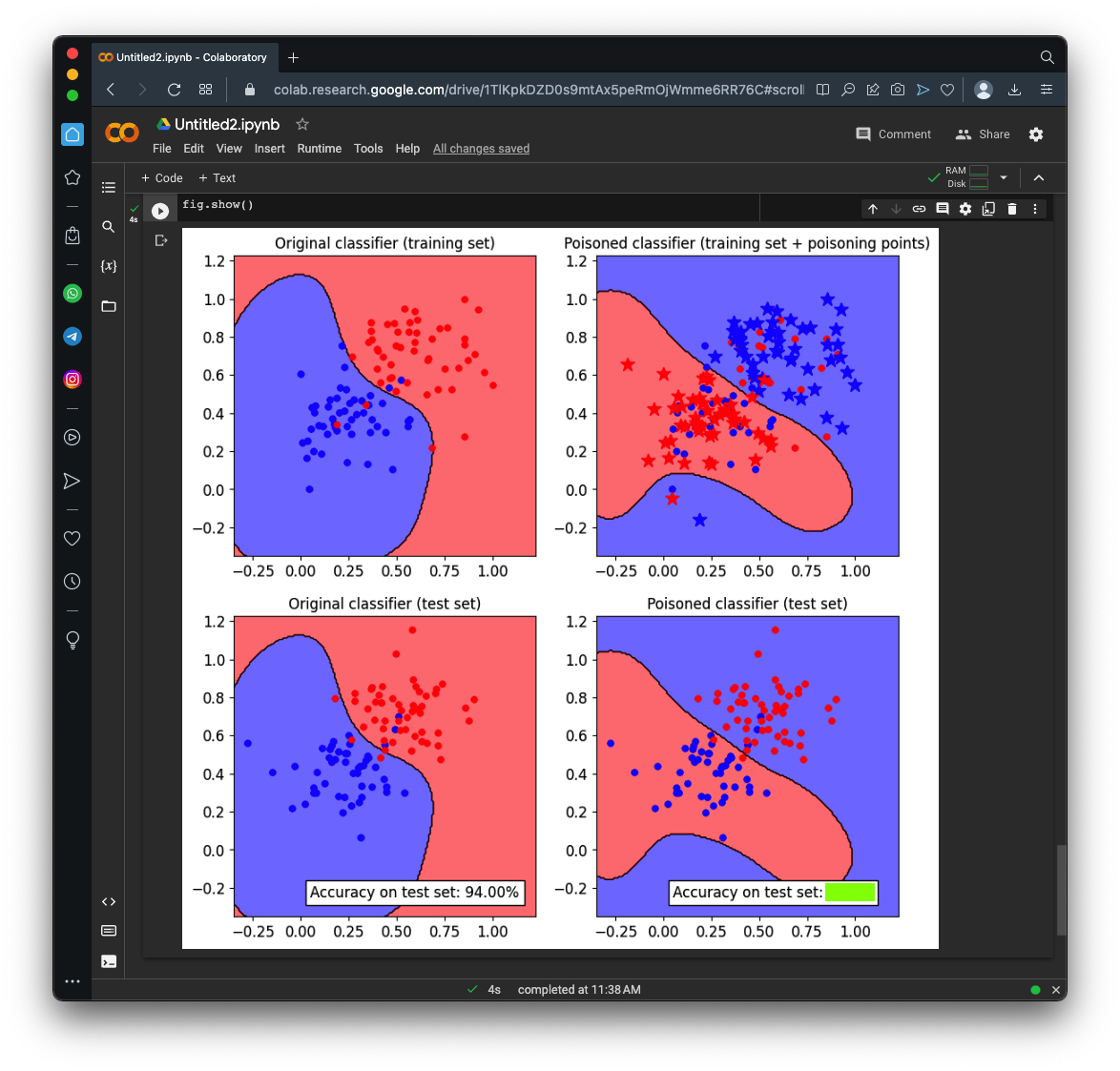Open the Edit menu
This screenshot has width=1120, height=1071.
194,149
